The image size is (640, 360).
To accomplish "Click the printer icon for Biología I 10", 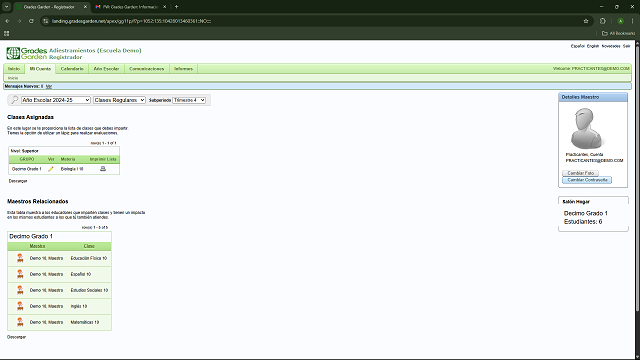I will coord(103,169).
